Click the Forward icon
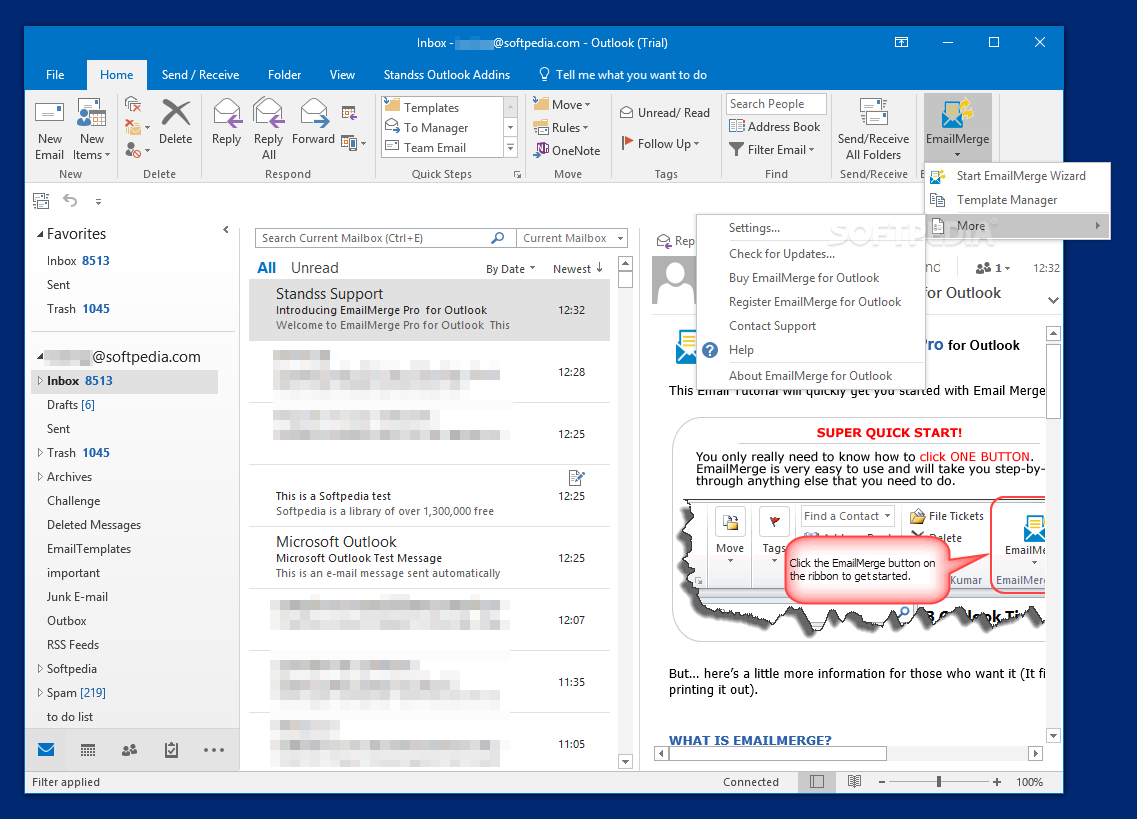Screen dimensions: 1137x819 [313, 113]
